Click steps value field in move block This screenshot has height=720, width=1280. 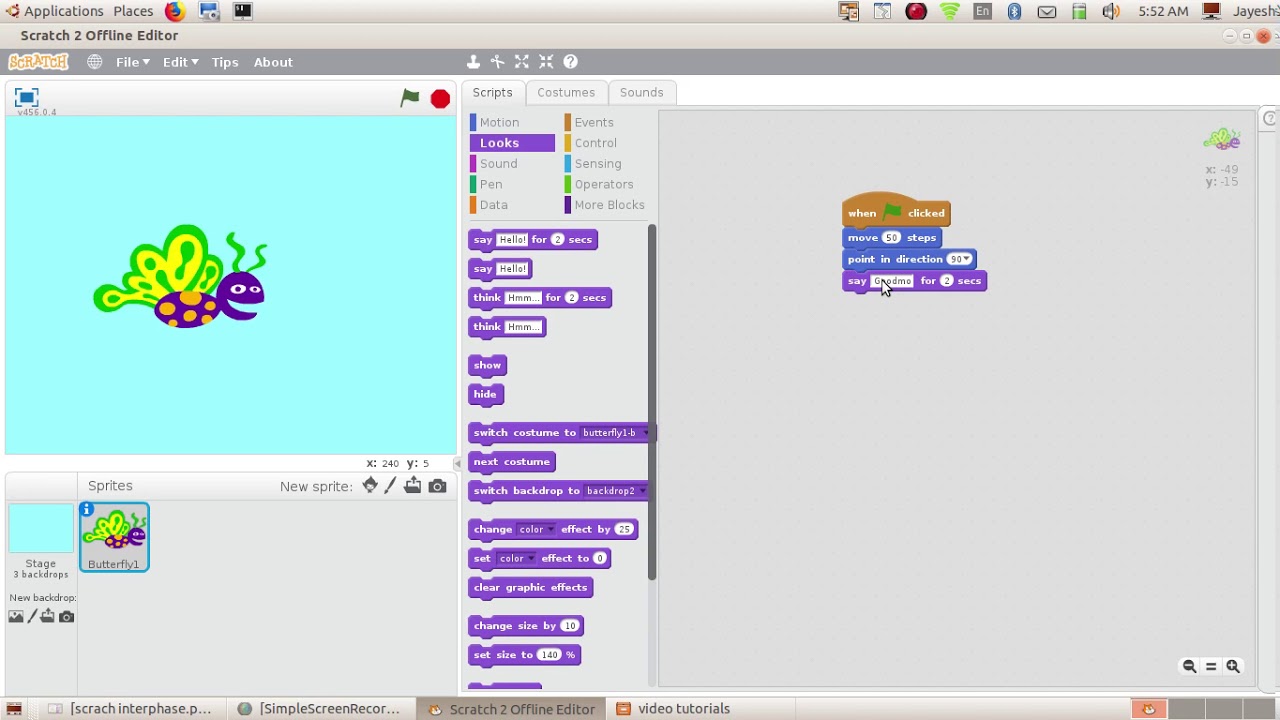point(891,238)
